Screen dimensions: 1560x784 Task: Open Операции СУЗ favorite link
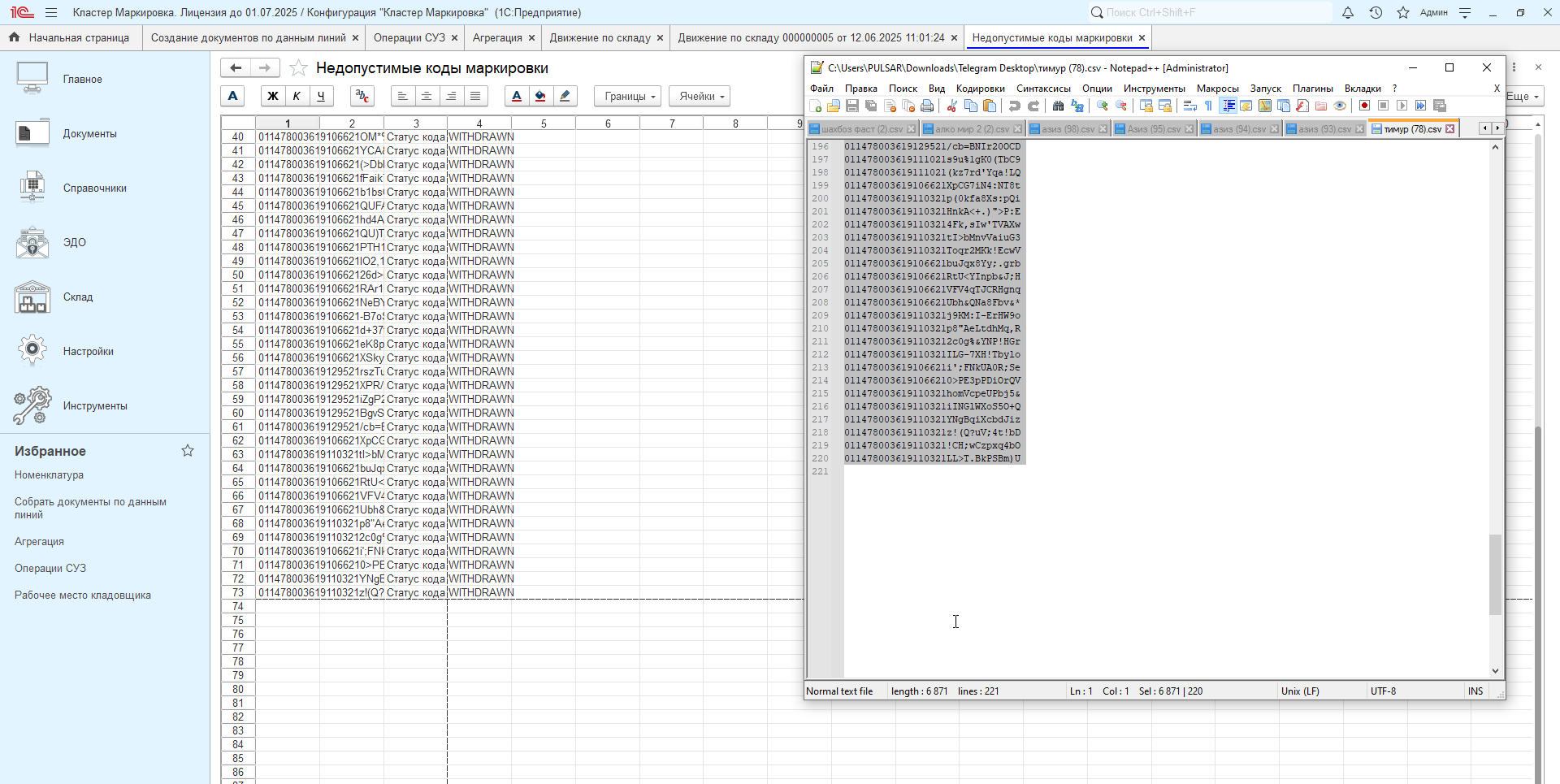coord(50,568)
